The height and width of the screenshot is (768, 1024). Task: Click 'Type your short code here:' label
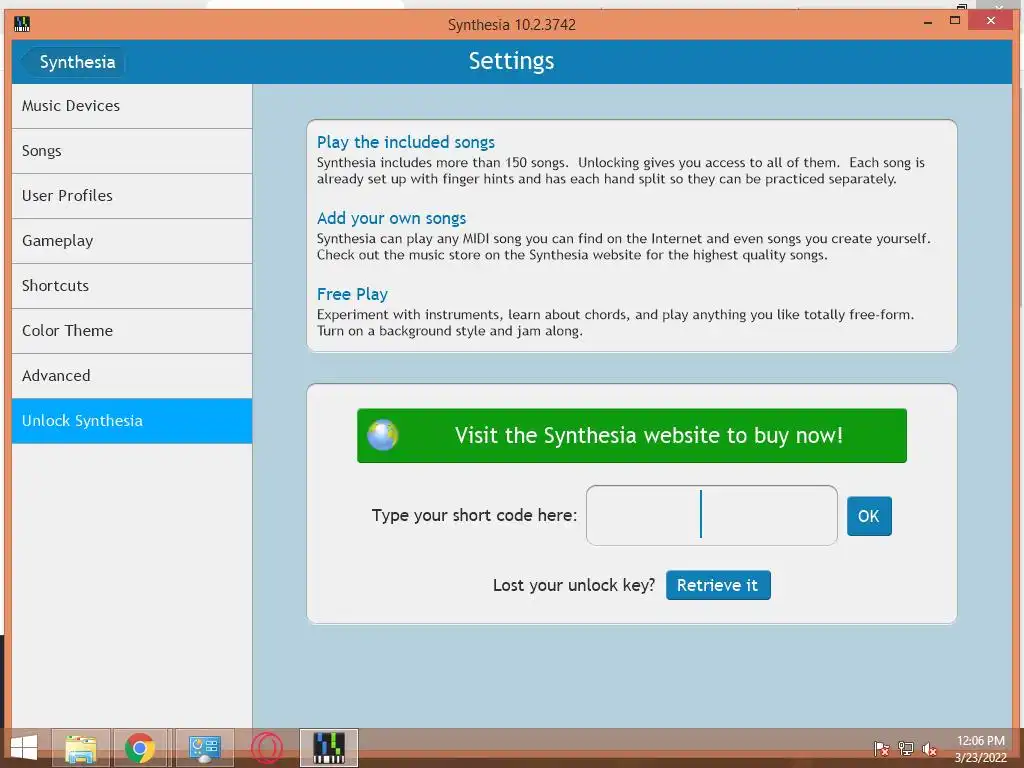click(474, 515)
